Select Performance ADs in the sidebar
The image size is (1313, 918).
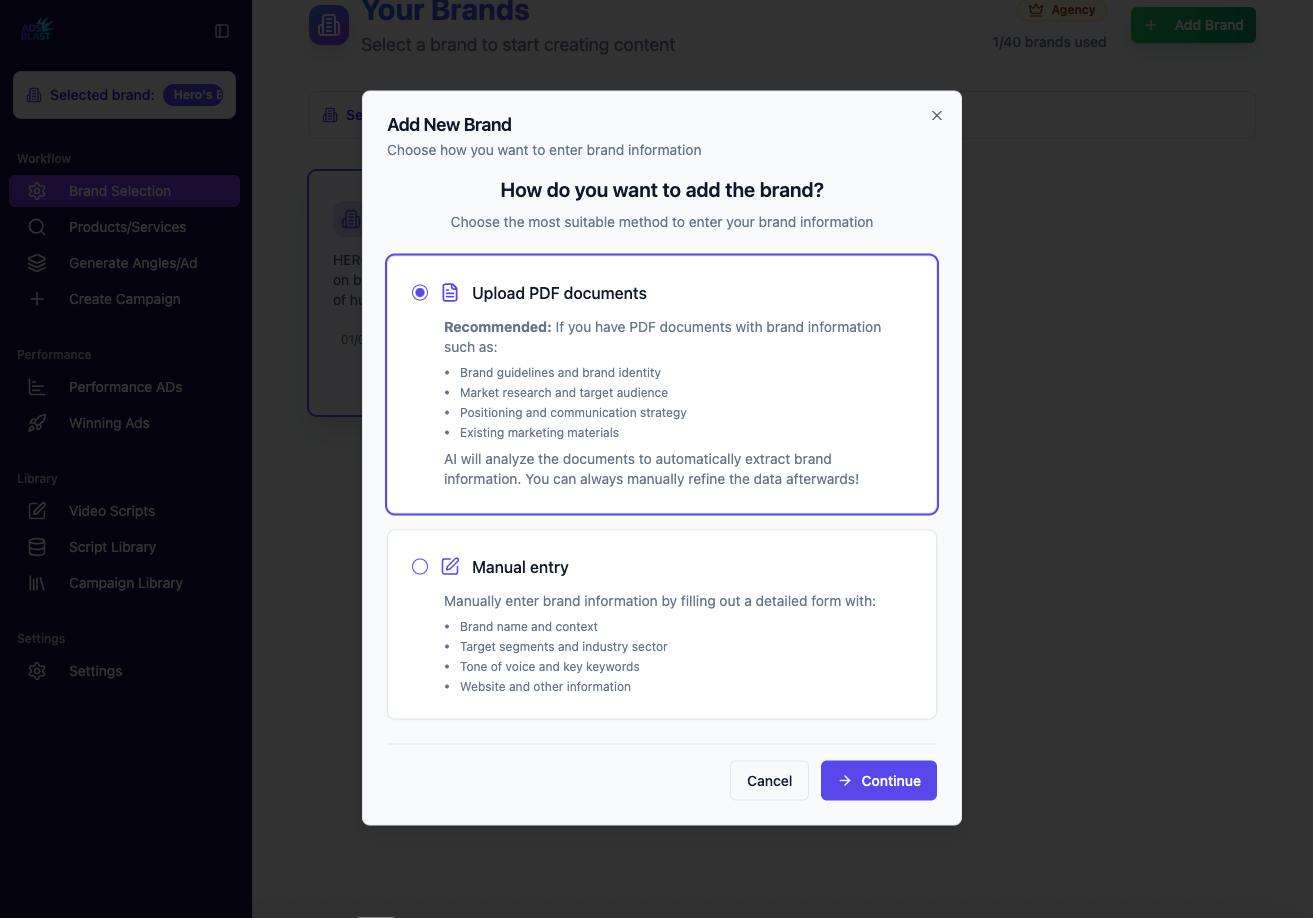coord(125,387)
